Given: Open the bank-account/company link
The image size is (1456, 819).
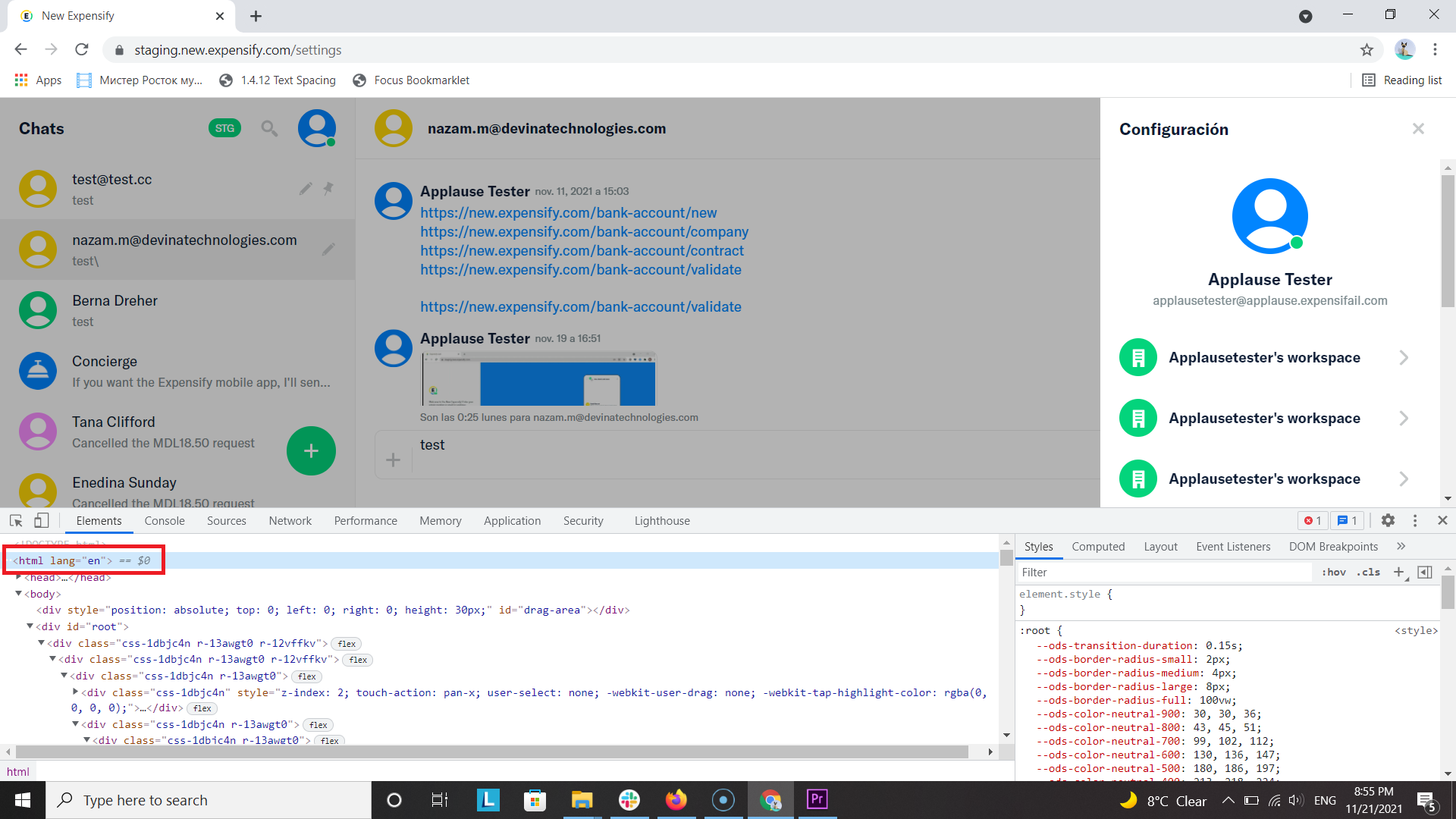Looking at the screenshot, I should [x=585, y=232].
